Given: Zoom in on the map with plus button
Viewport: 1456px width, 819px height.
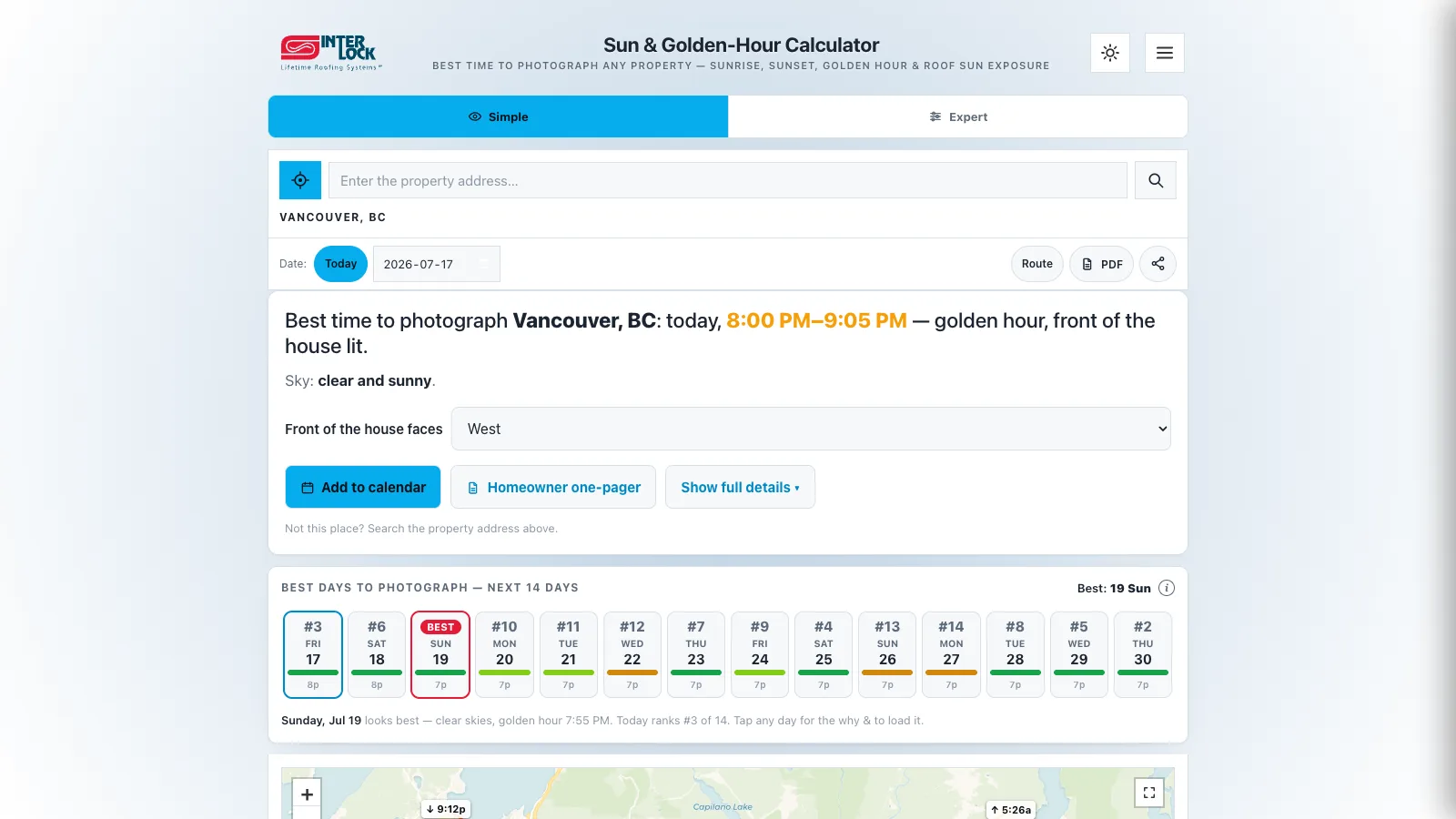Looking at the screenshot, I should (x=307, y=794).
